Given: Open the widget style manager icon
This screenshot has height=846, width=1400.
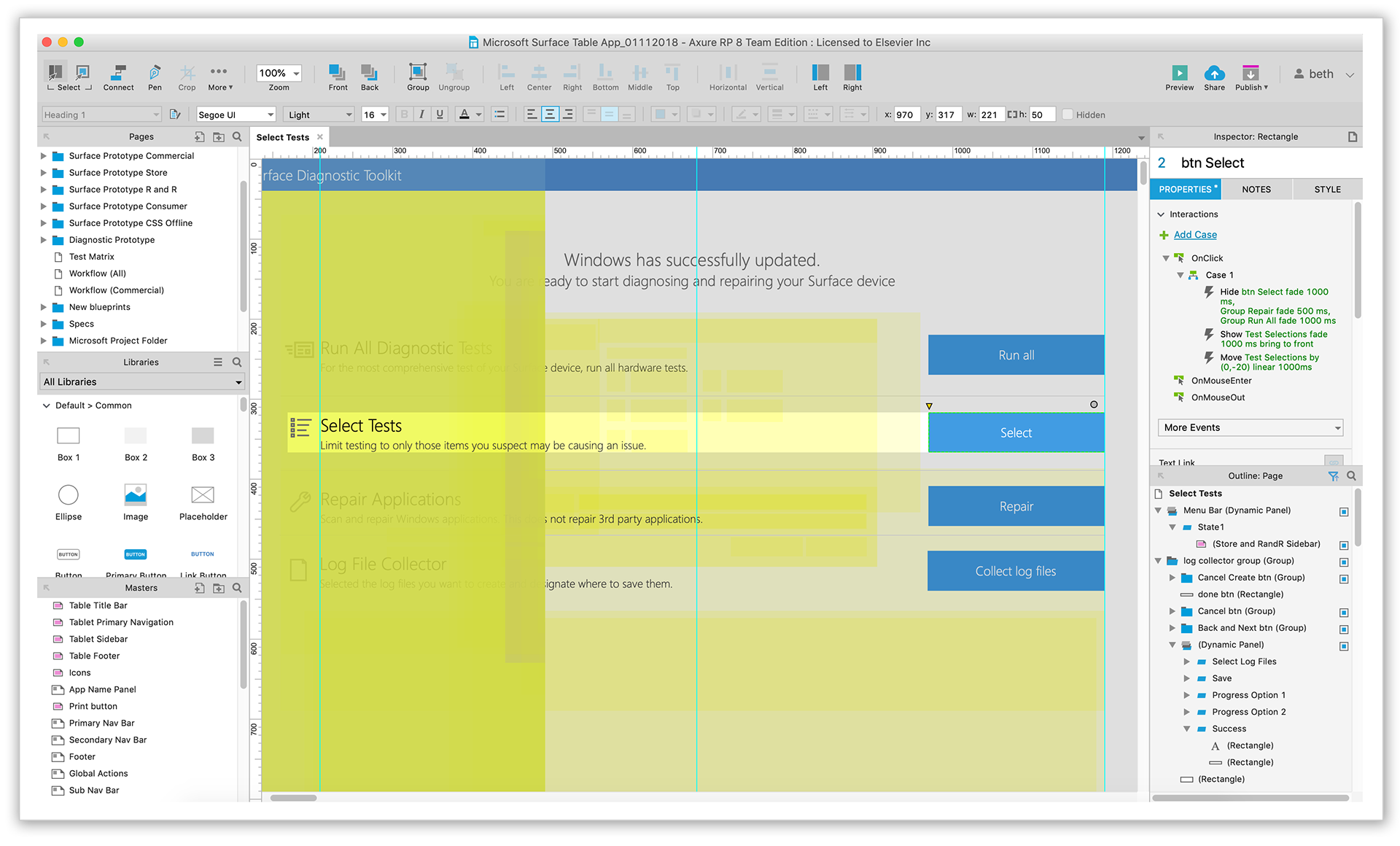Looking at the screenshot, I should (175, 115).
